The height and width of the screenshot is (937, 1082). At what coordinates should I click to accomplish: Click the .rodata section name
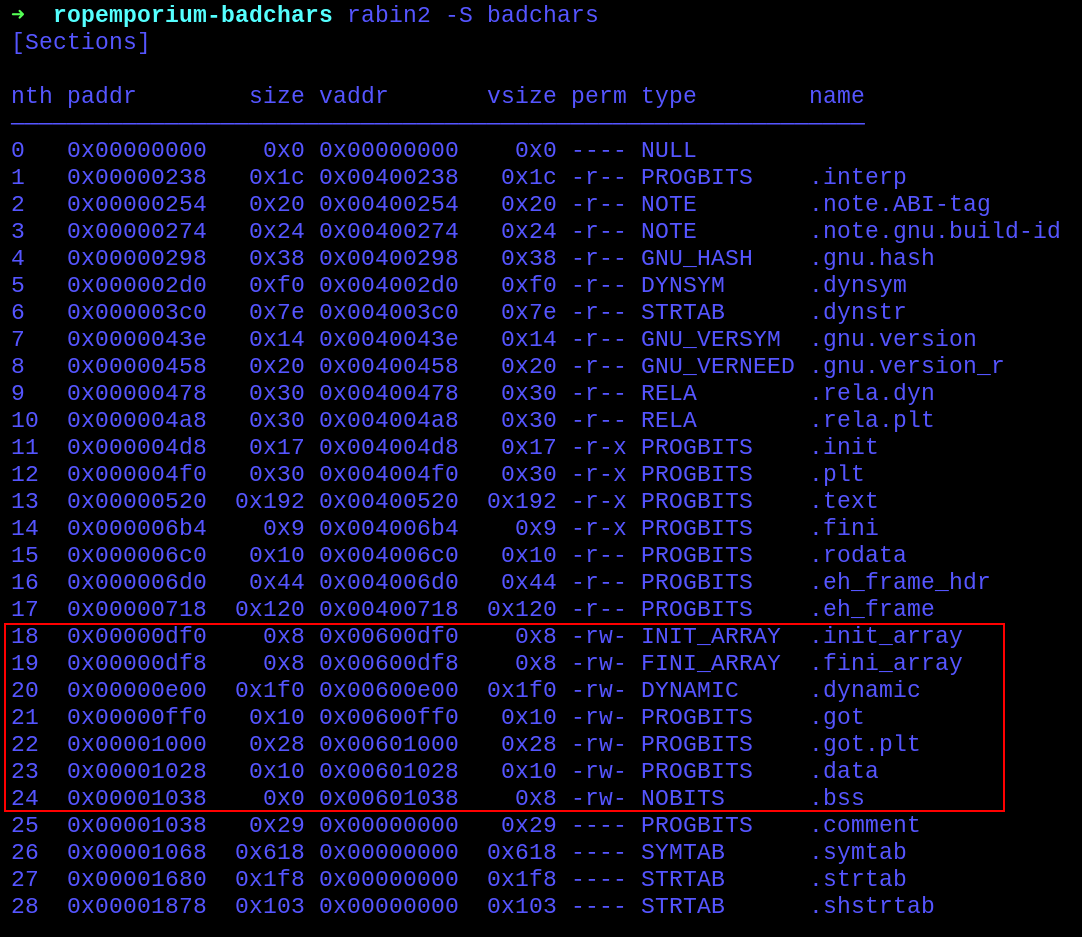[x=857, y=556]
